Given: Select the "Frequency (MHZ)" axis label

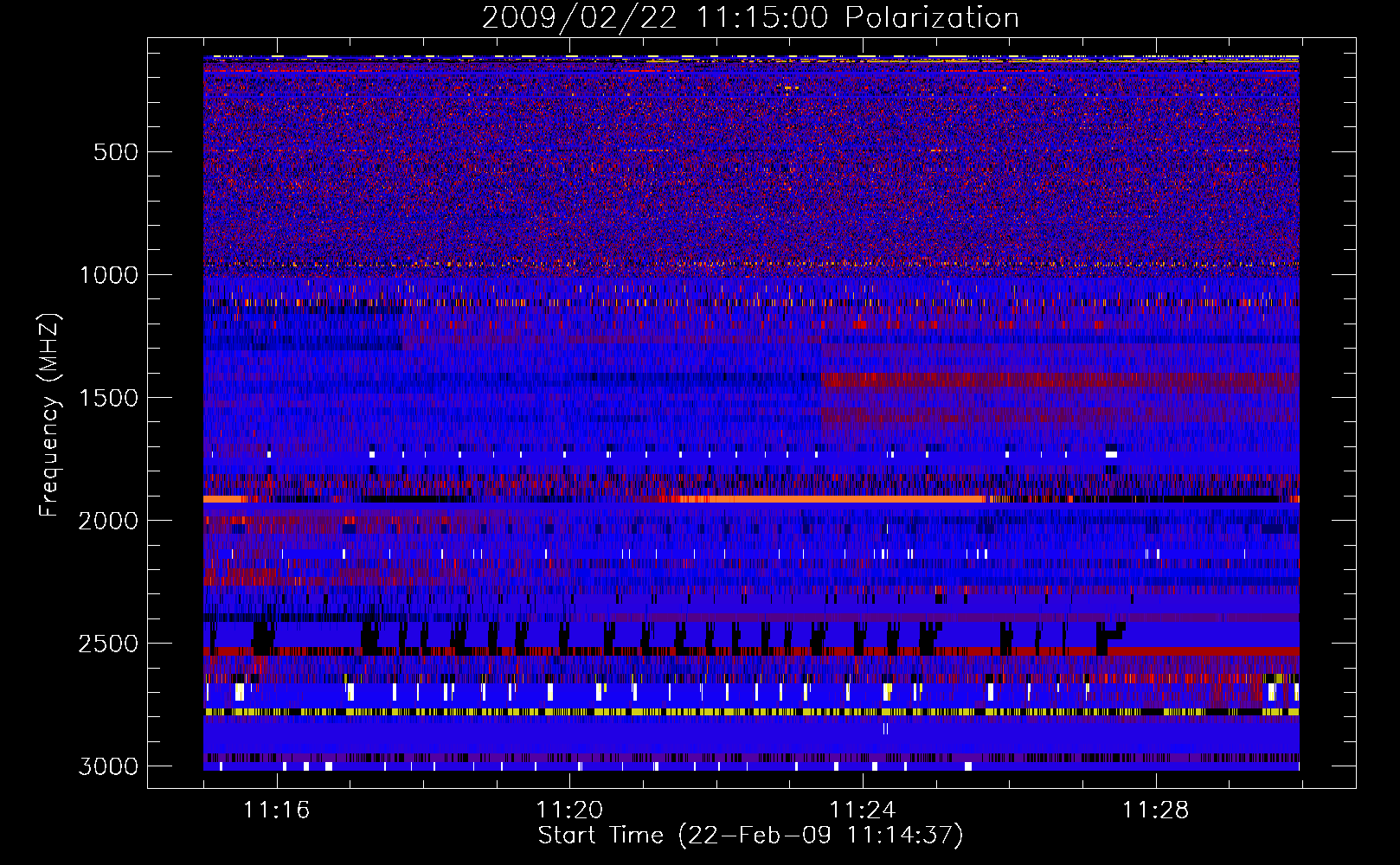Looking at the screenshot, I should click(x=49, y=415).
